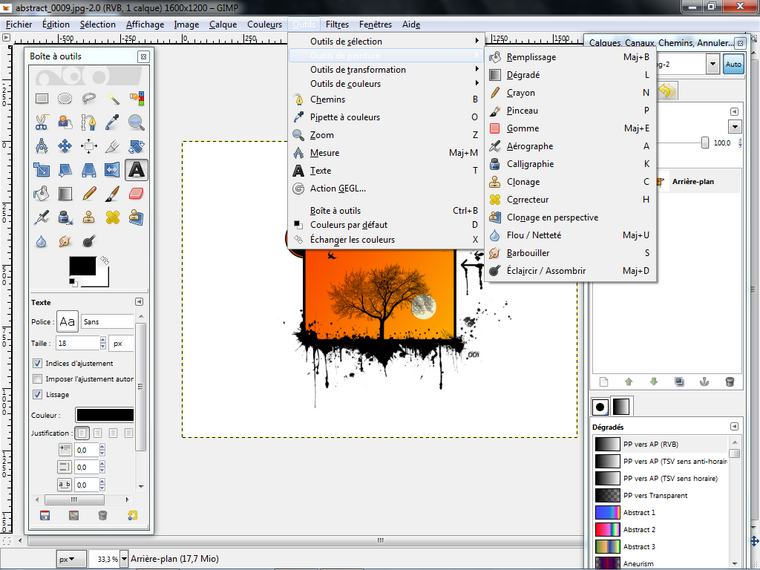Select the Rotate tool in toolbox
The width and height of the screenshot is (760, 570).
tap(137, 146)
